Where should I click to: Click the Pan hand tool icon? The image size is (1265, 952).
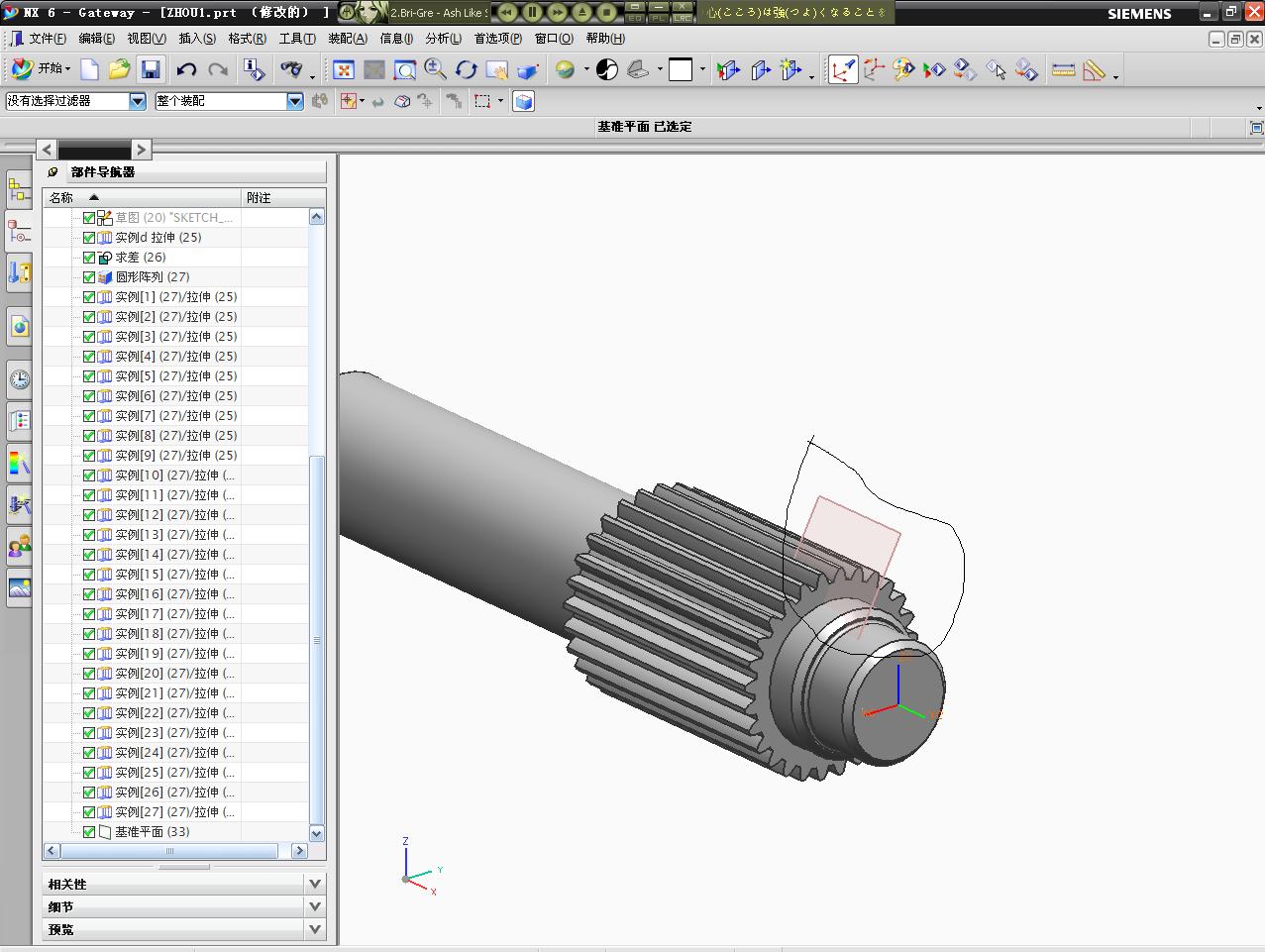[x=497, y=69]
